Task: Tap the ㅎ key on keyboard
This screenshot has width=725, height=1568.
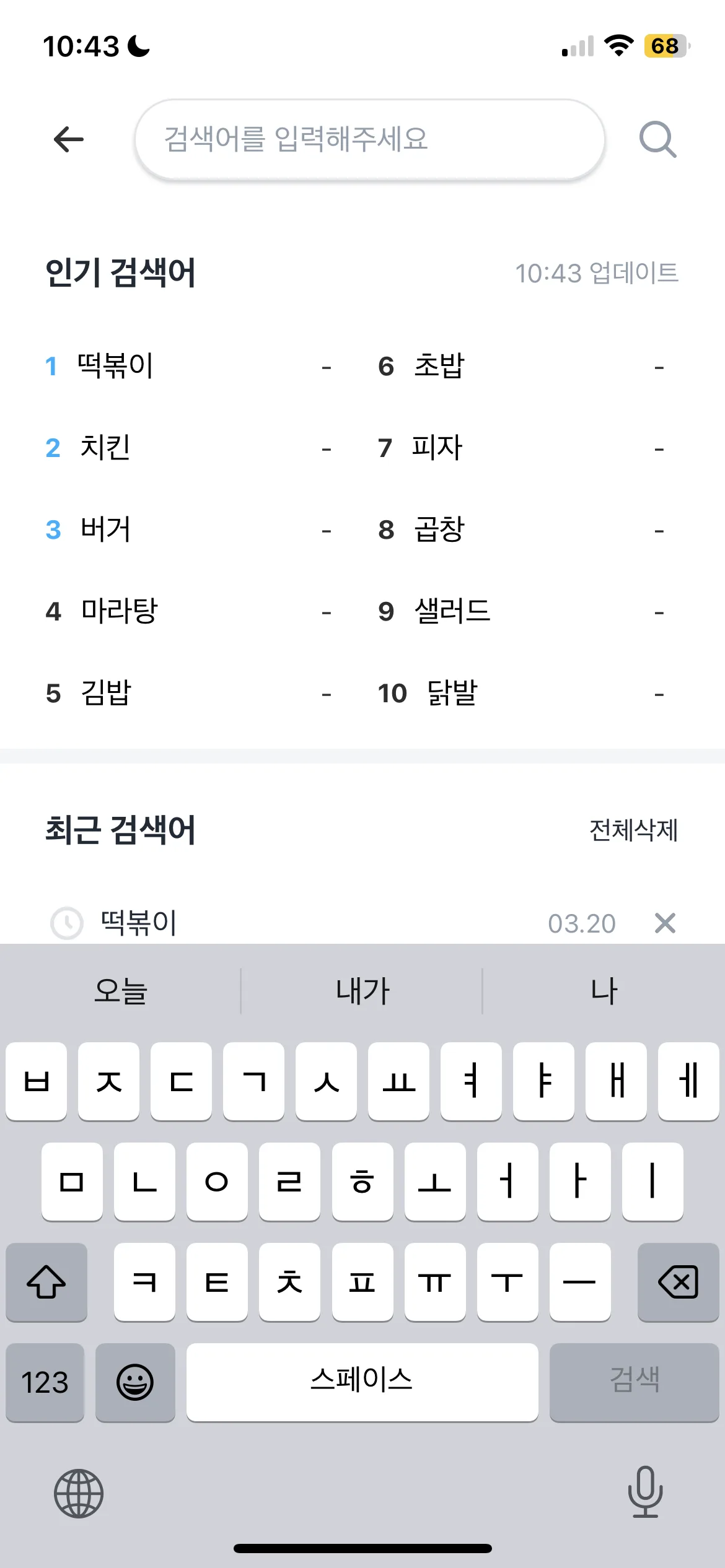Action: coord(362,1182)
